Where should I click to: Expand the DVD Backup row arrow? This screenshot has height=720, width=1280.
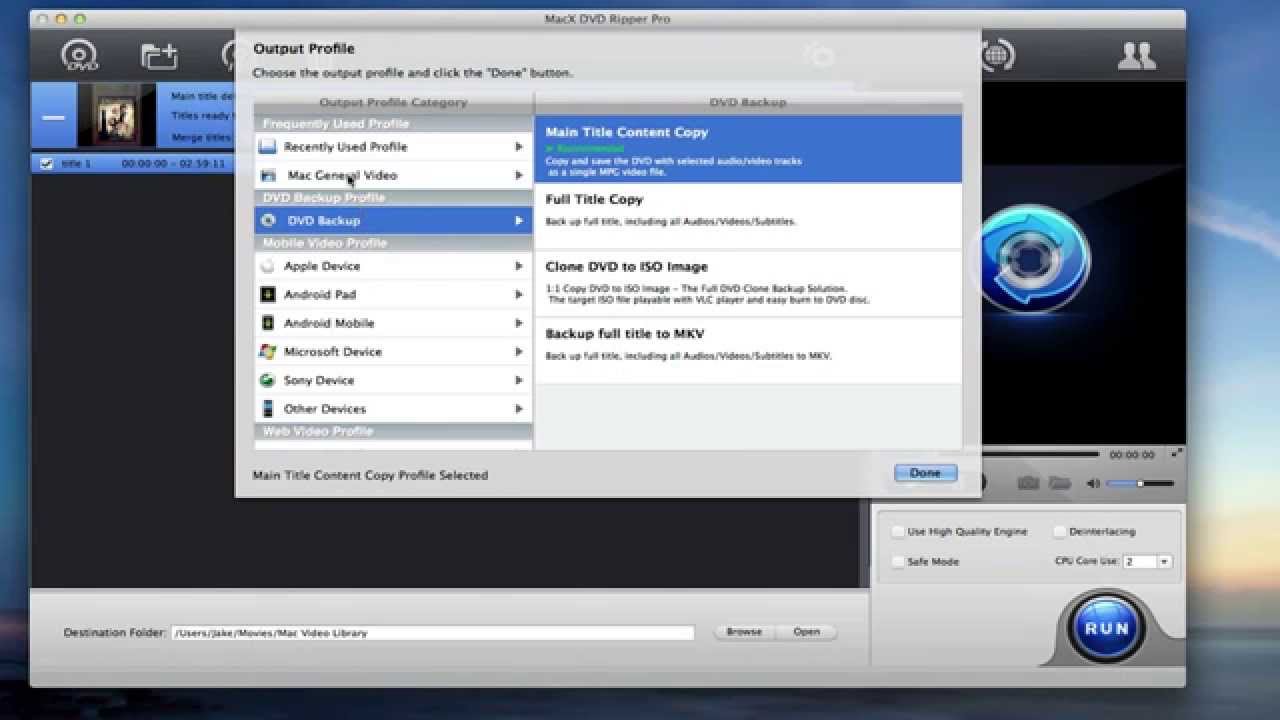point(519,220)
